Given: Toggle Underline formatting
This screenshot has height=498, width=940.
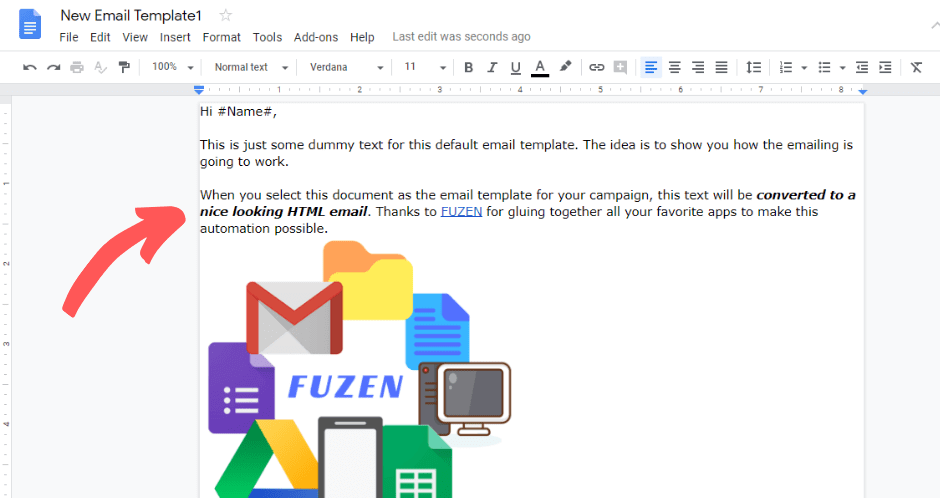Looking at the screenshot, I should pyautogui.click(x=516, y=68).
